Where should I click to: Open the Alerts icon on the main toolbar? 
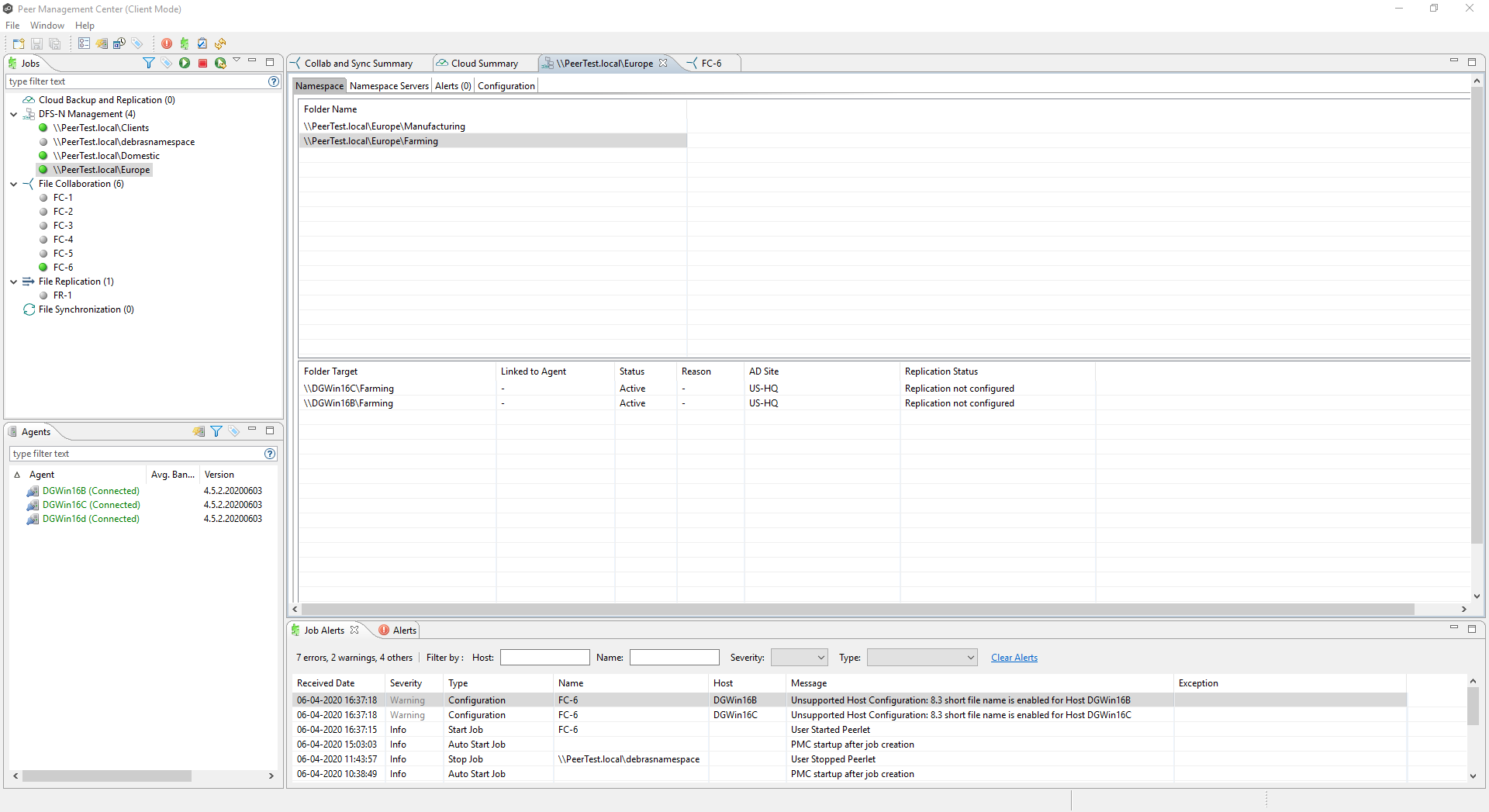pyautogui.click(x=167, y=43)
